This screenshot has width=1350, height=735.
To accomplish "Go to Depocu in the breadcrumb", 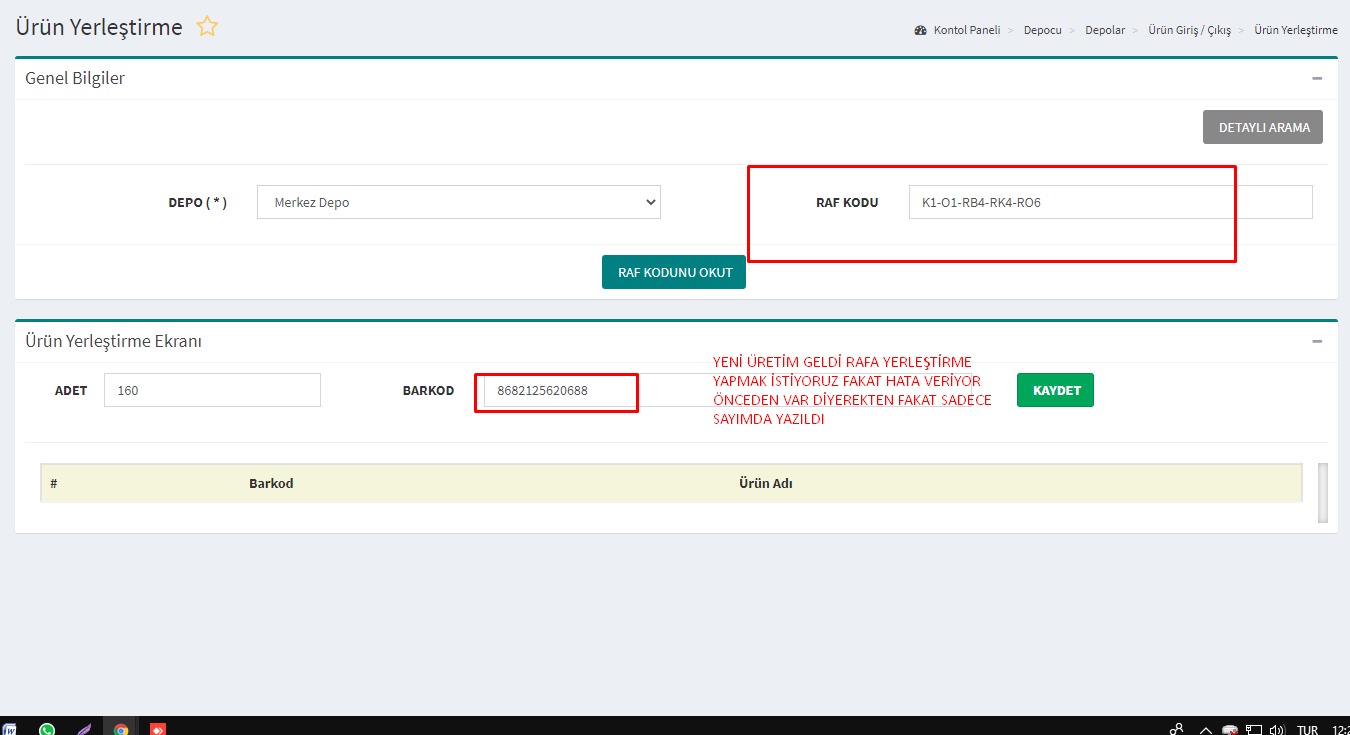I will click(1042, 30).
